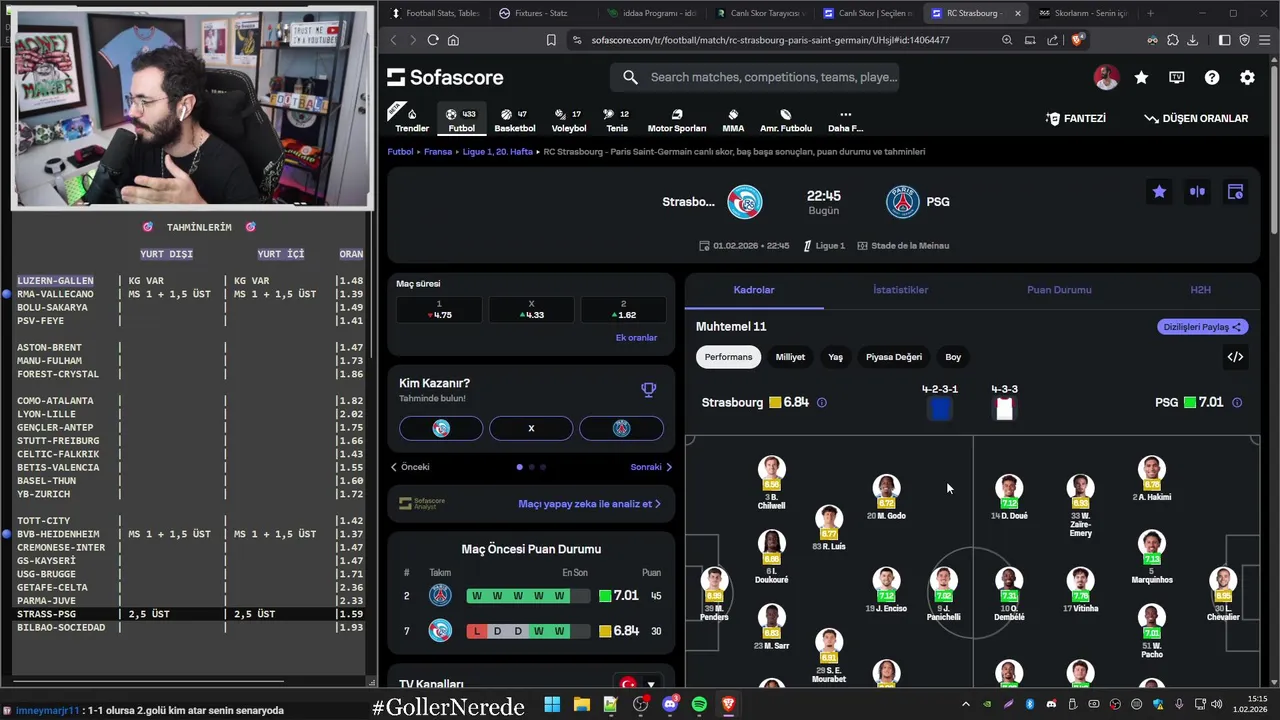Screen dimensions: 1280x720
Task: Open the Trendler sport category
Action: (412, 120)
